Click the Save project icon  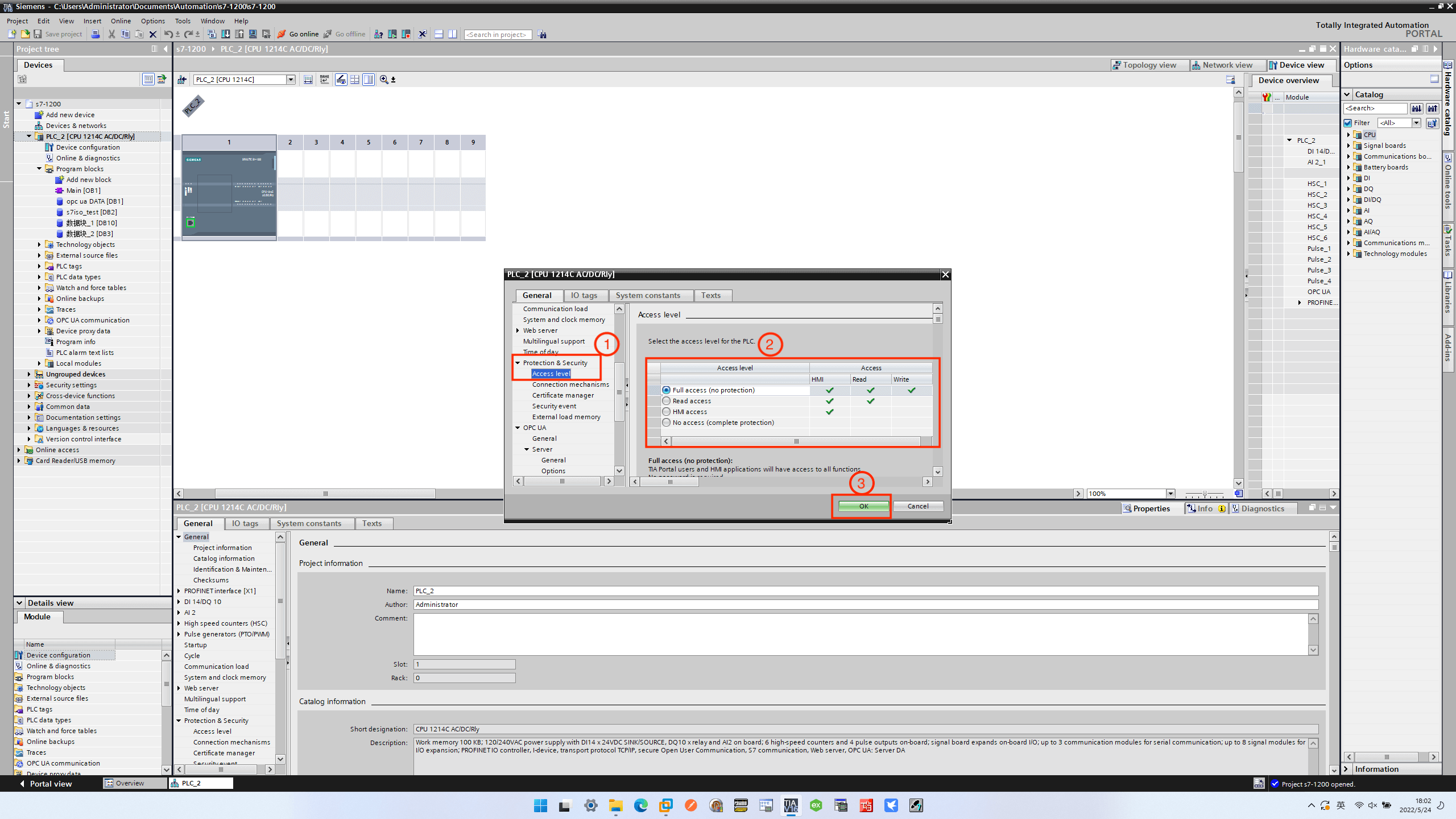pos(38,34)
